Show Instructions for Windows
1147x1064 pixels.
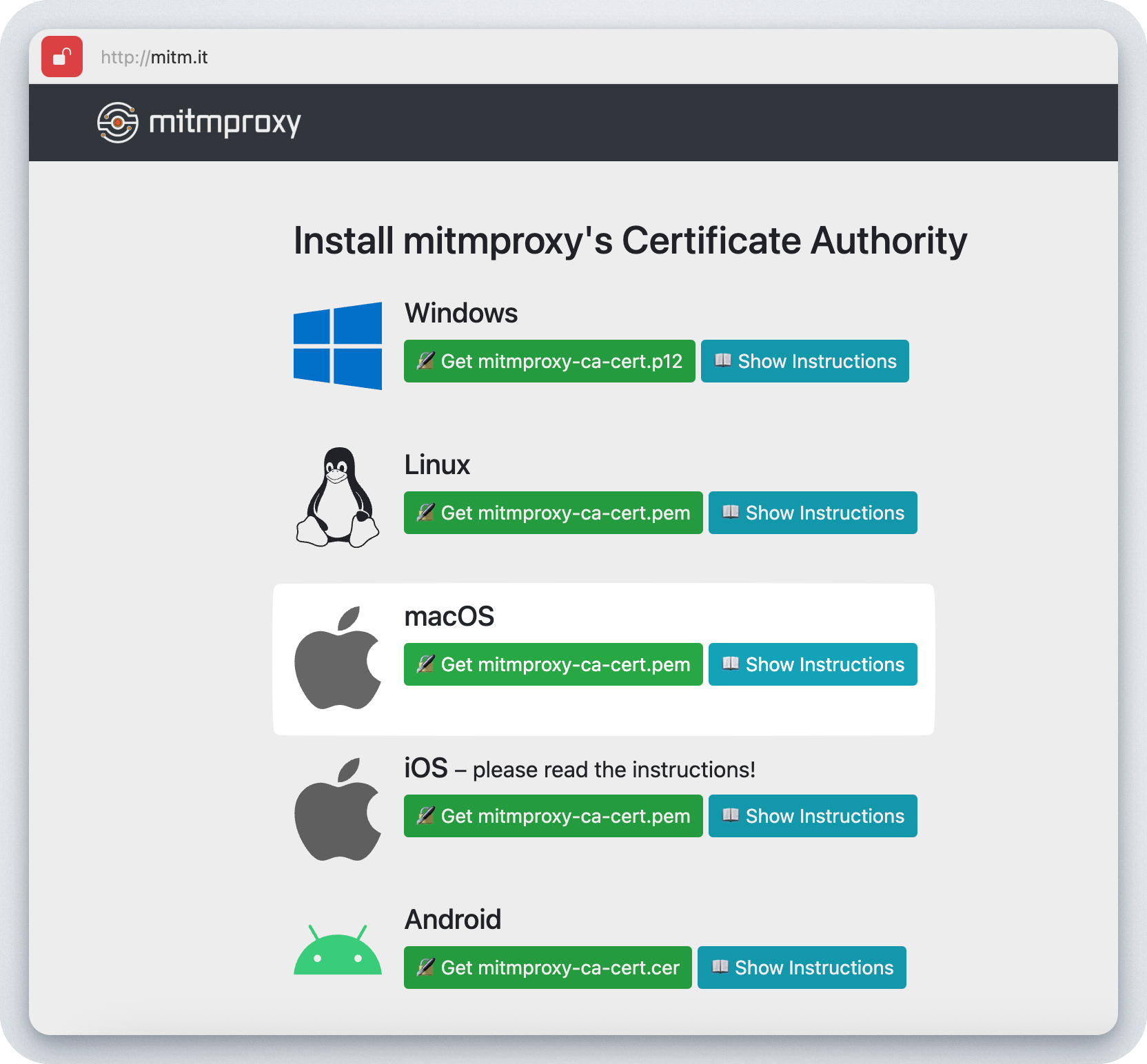[805, 361]
